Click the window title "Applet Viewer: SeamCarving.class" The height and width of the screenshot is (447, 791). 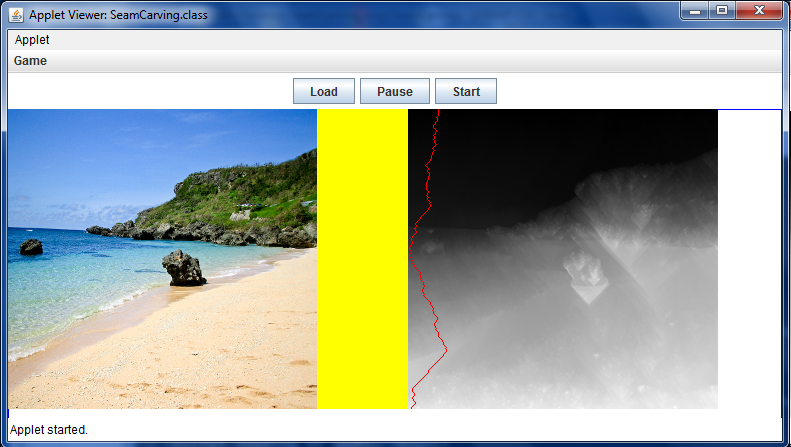[118, 15]
